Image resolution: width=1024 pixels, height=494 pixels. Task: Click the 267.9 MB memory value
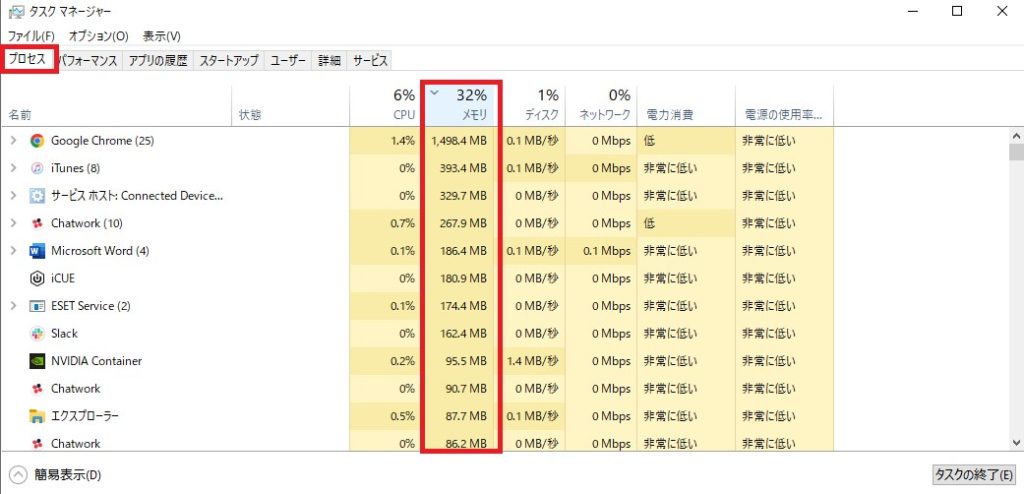pos(464,223)
